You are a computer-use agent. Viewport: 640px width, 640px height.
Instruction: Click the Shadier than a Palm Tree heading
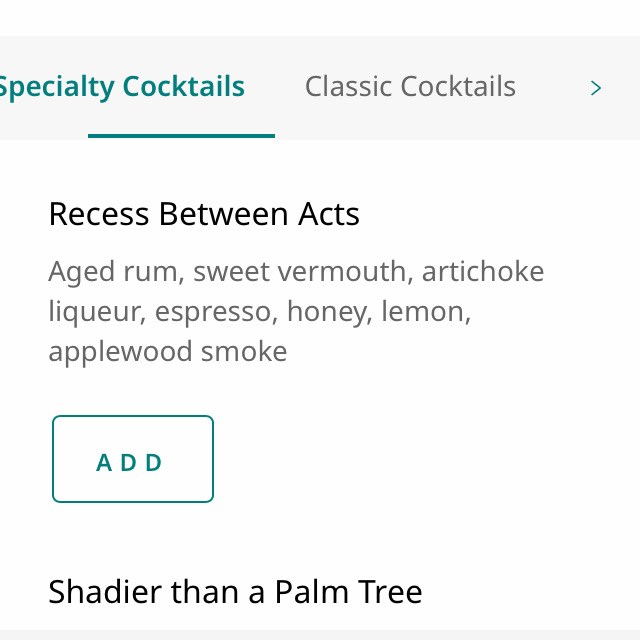235,591
